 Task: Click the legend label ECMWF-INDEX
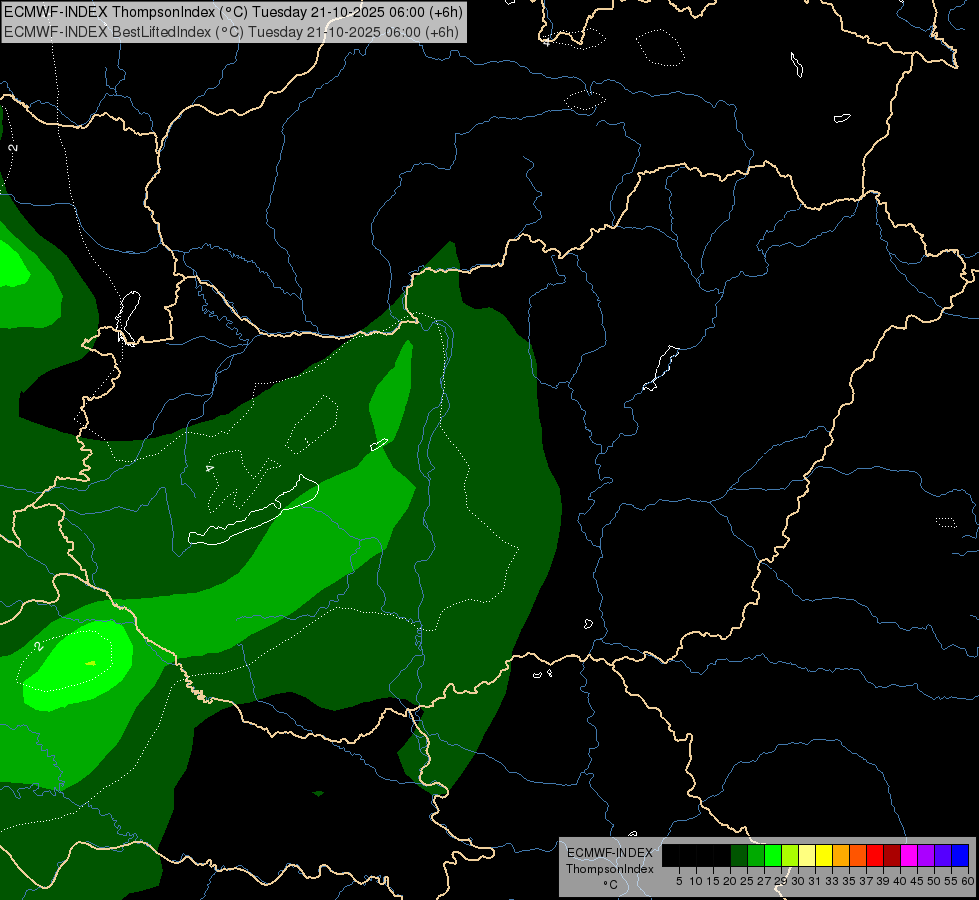610,853
